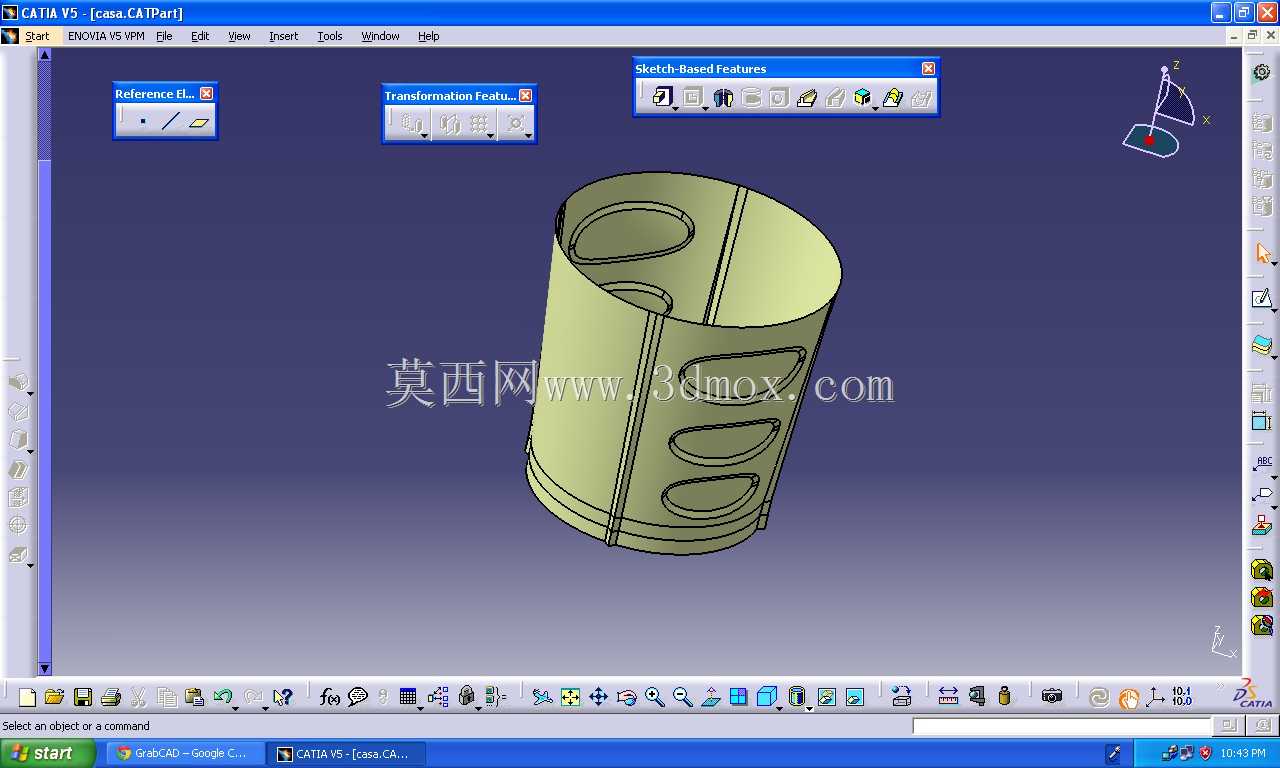Undo the last action
1280x768 pixels.
pyautogui.click(x=222, y=697)
